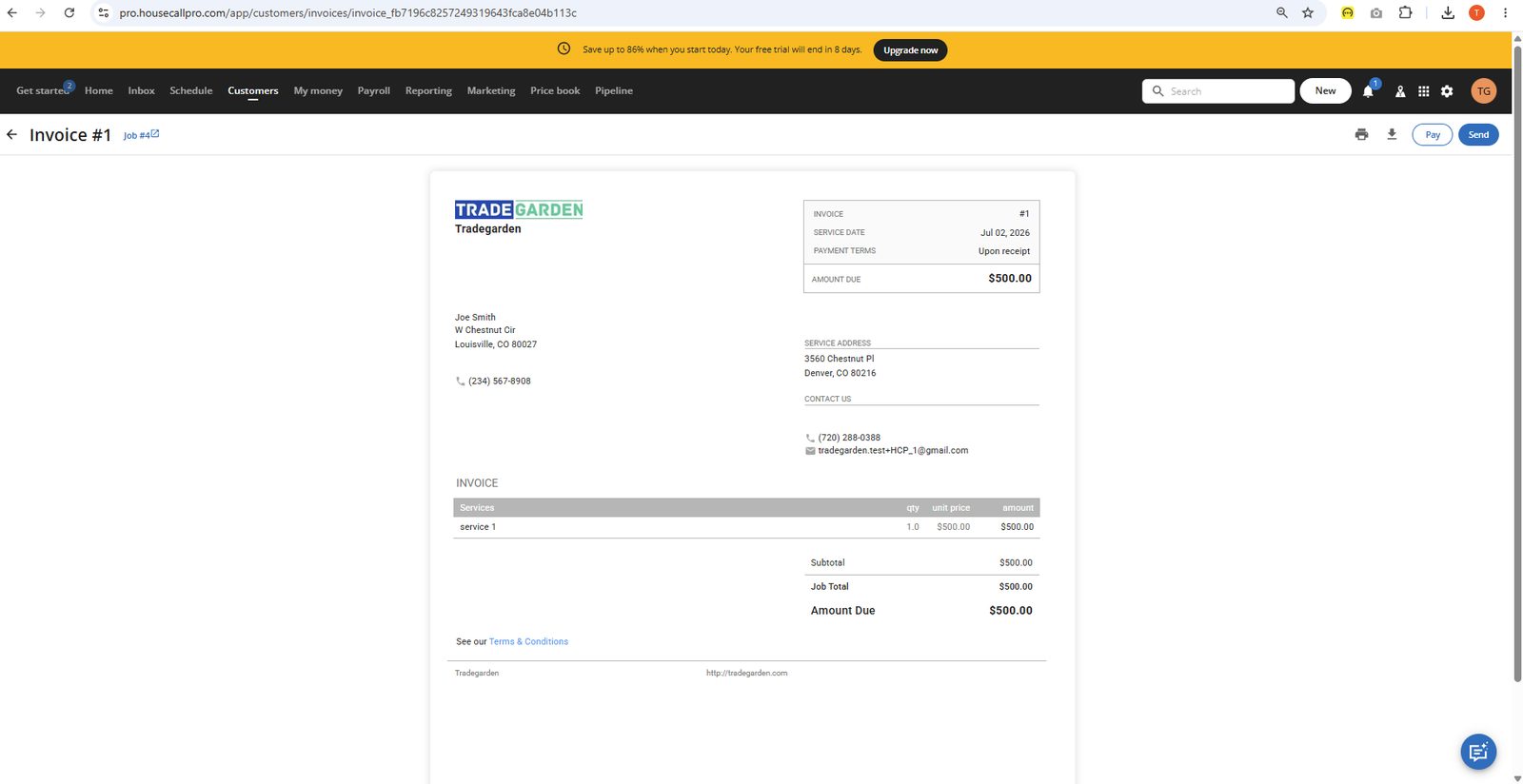Bookmark this page with the star icon
The width and height of the screenshot is (1523, 784).
(x=1308, y=12)
